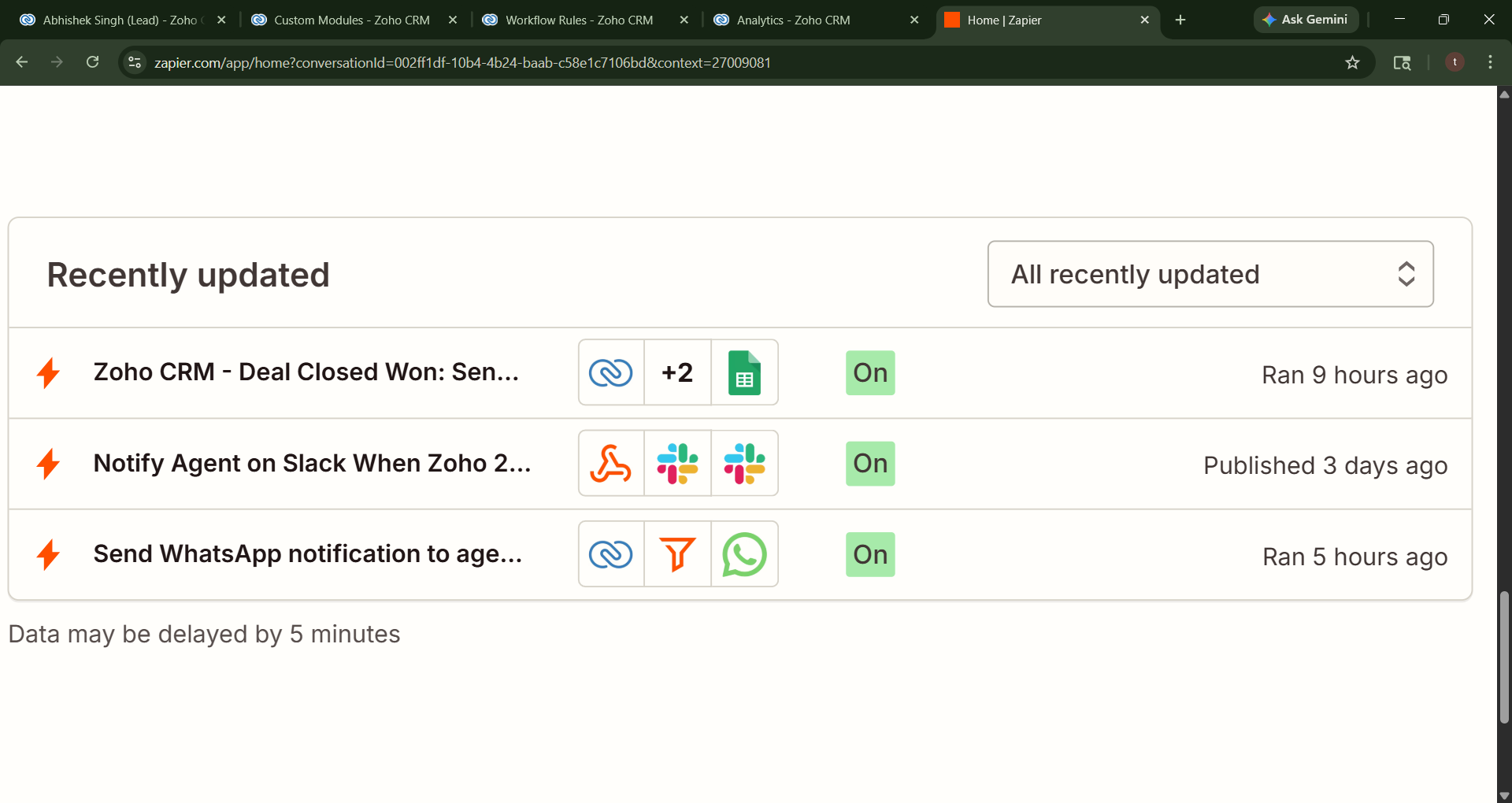Image resolution: width=1512 pixels, height=803 pixels.
Task: Reload the Zapier page
Action: click(x=93, y=62)
